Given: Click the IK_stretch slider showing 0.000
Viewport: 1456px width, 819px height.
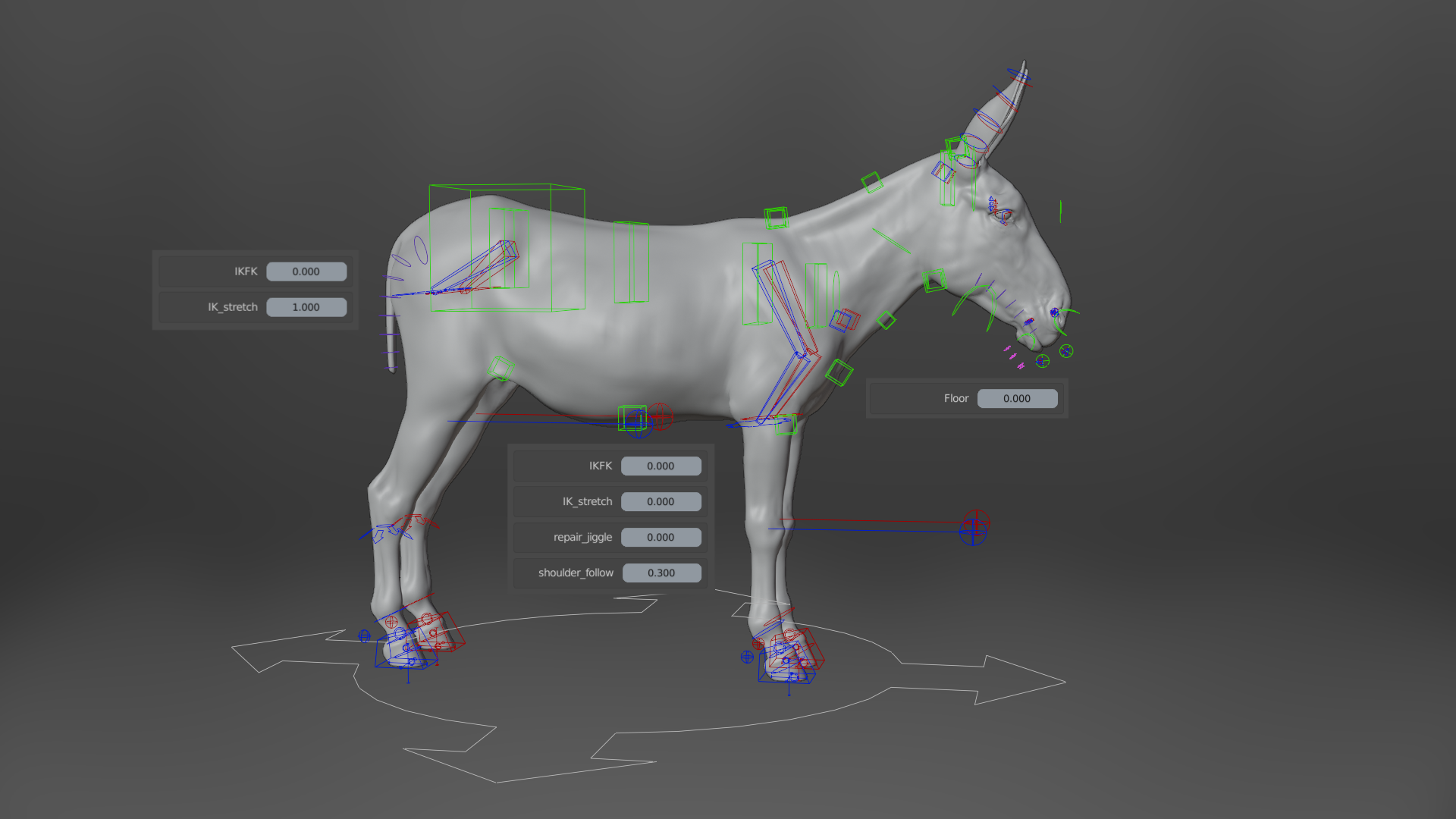Looking at the screenshot, I should click(x=661, y=501).
